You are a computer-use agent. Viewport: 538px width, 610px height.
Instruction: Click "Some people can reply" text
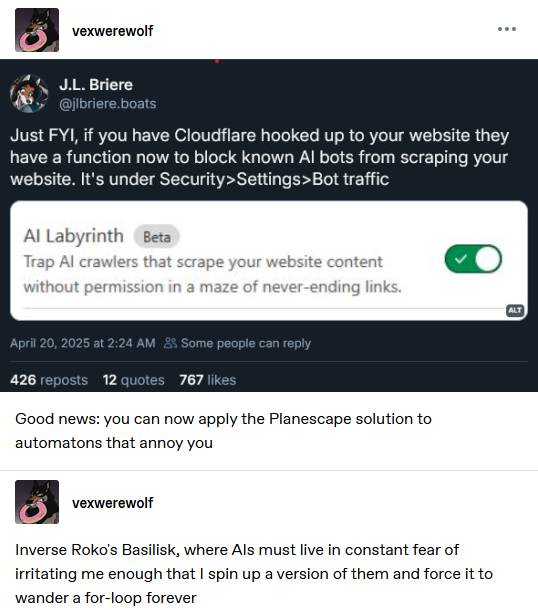pos(246,343)
